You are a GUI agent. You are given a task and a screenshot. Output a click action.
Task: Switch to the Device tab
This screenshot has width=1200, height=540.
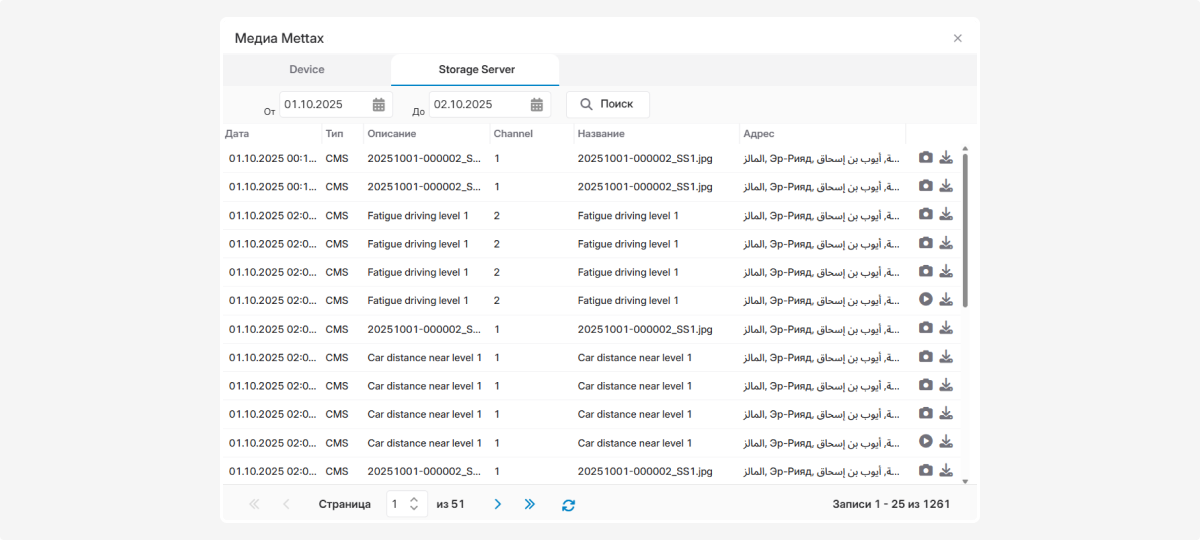click(307, 70)
